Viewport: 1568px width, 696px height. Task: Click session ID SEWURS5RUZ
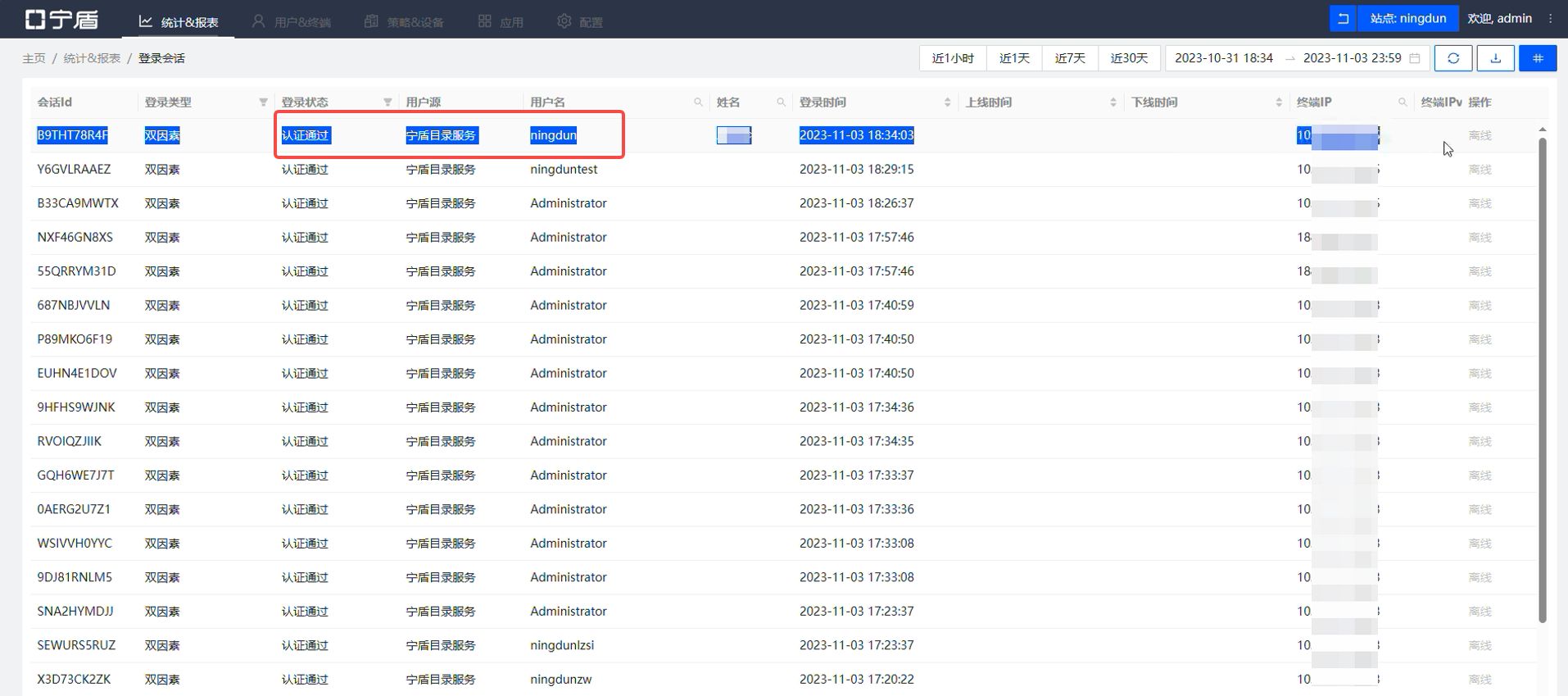(x=76, y=645)
